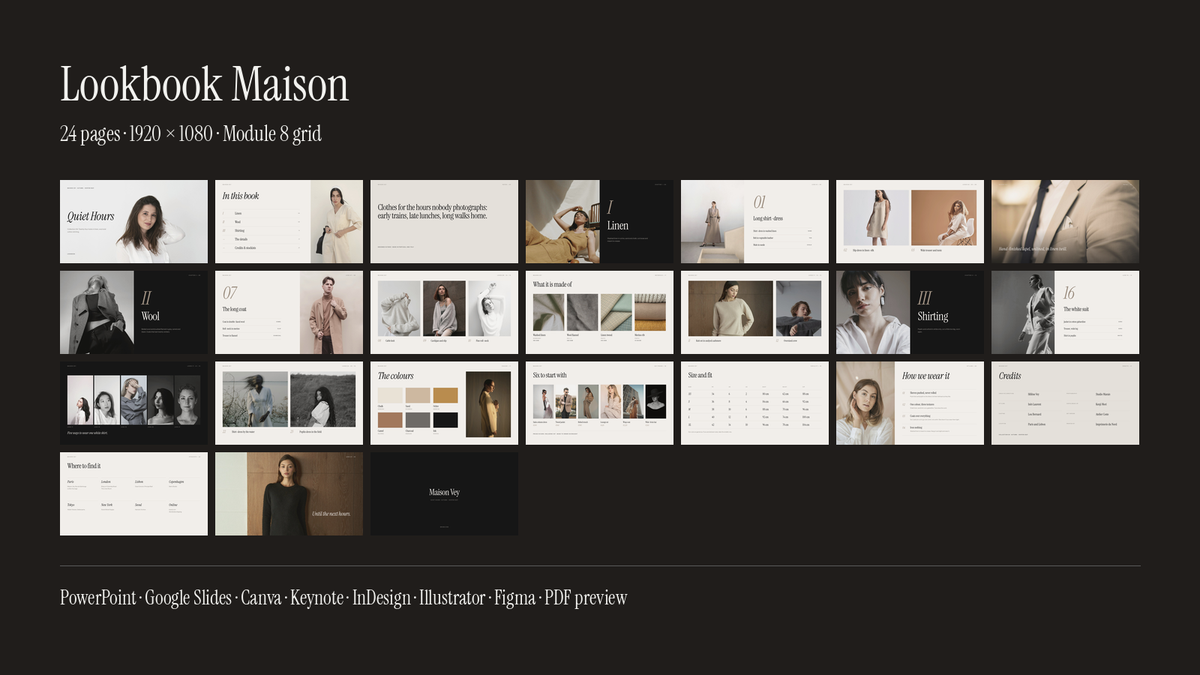Select the "Six to start with" slide
The width and height of the screenshot is (1200, 675).
(600, 403)
